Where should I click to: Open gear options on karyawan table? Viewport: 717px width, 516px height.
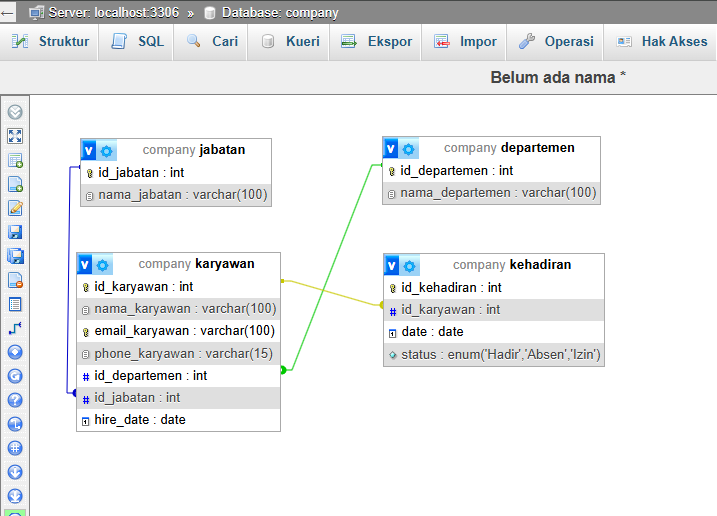104,265
